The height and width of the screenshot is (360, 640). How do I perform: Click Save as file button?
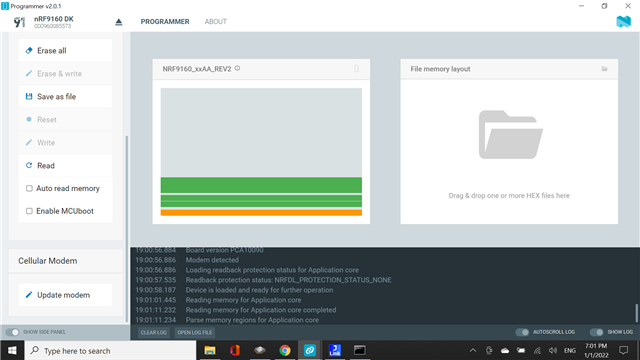point(65,97)
